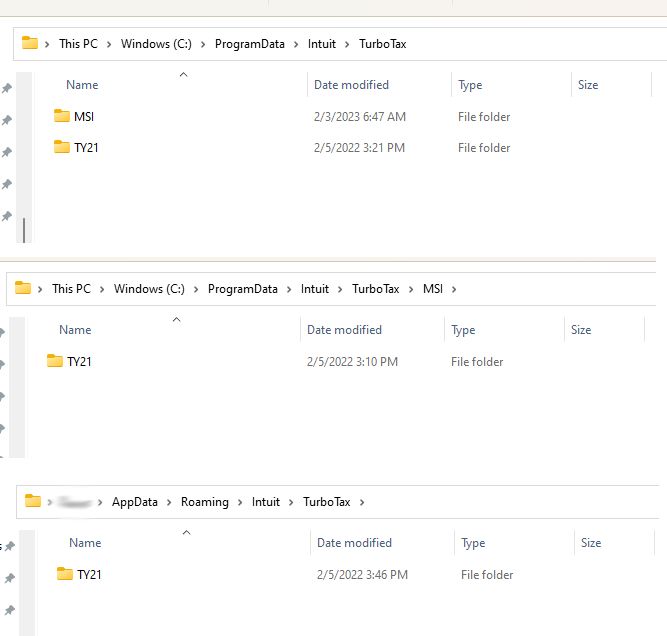Select date 2/3/2023 6:47 AM of MSI row
Screen dimensions: 667x636
[360, 117]
